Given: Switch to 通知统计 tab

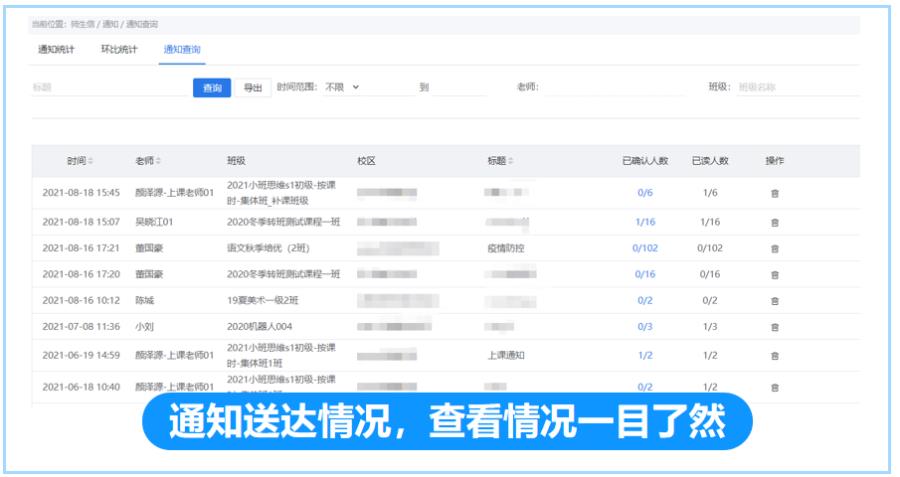Looking at the screenshot, I should pyautogui.click(x=55, y=49).
